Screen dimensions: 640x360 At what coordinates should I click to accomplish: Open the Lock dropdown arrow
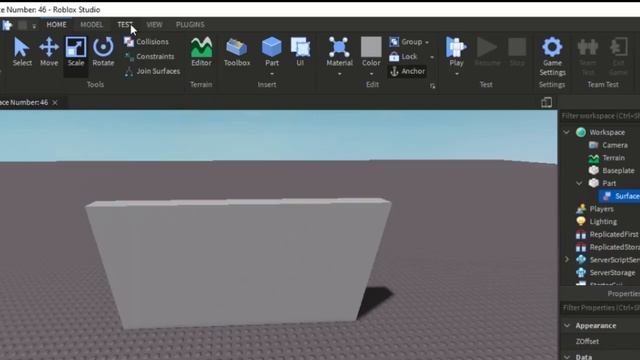[432, 57]
